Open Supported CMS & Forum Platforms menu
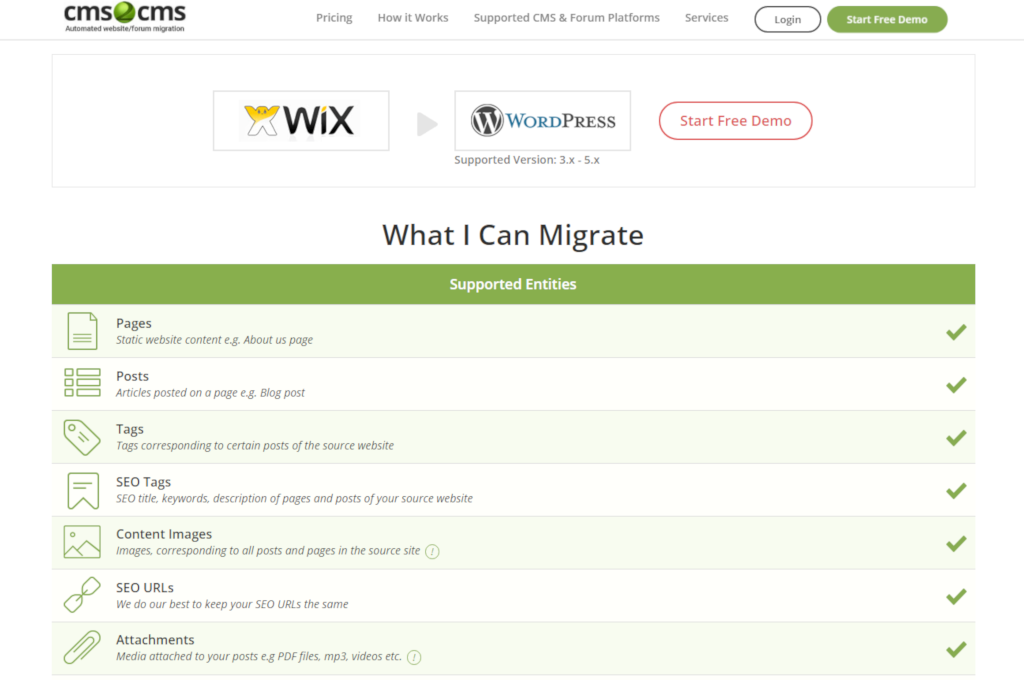This screenshot has height=680, width=1024. tap(566, 18)
